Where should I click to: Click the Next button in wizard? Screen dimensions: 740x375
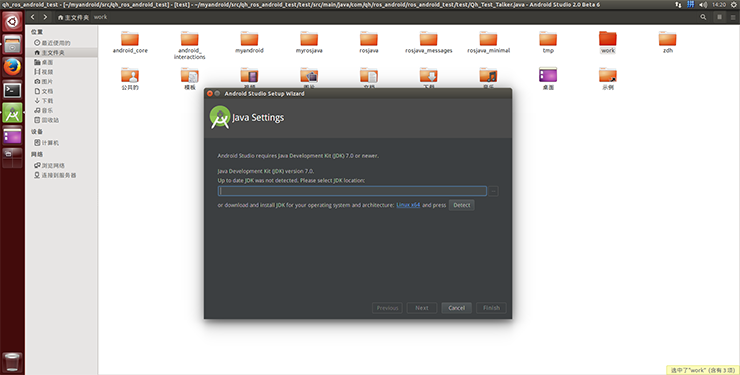click(422, 308)
